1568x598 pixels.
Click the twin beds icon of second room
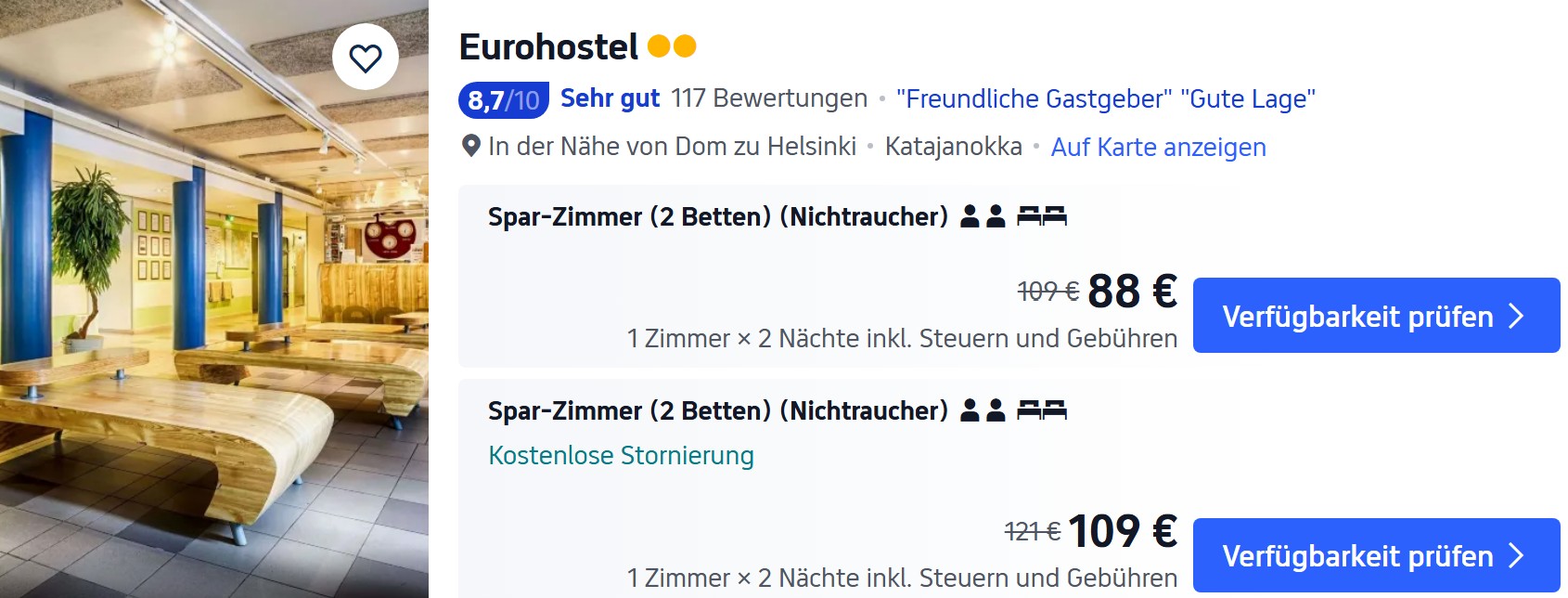[x=1042, y=410]
